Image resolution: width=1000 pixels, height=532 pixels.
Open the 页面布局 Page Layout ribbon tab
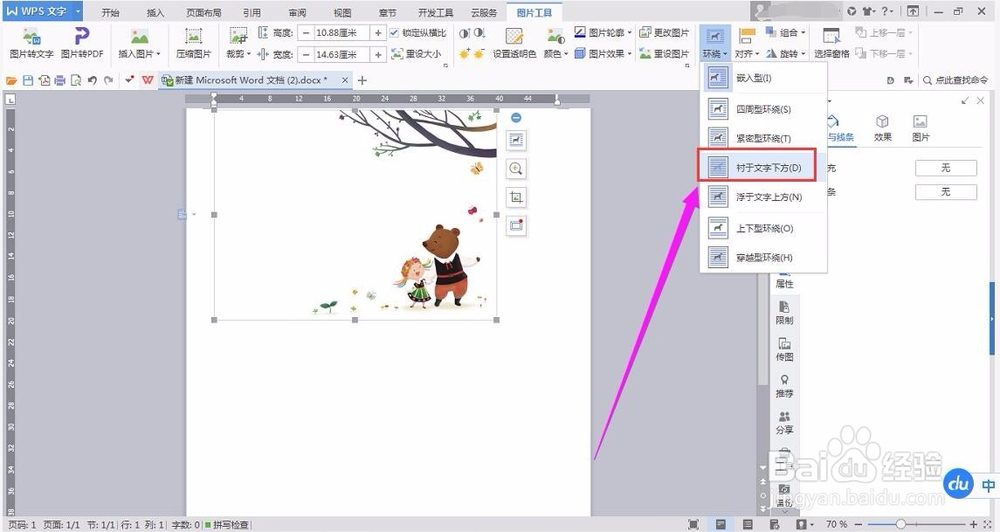coord(203,12)
